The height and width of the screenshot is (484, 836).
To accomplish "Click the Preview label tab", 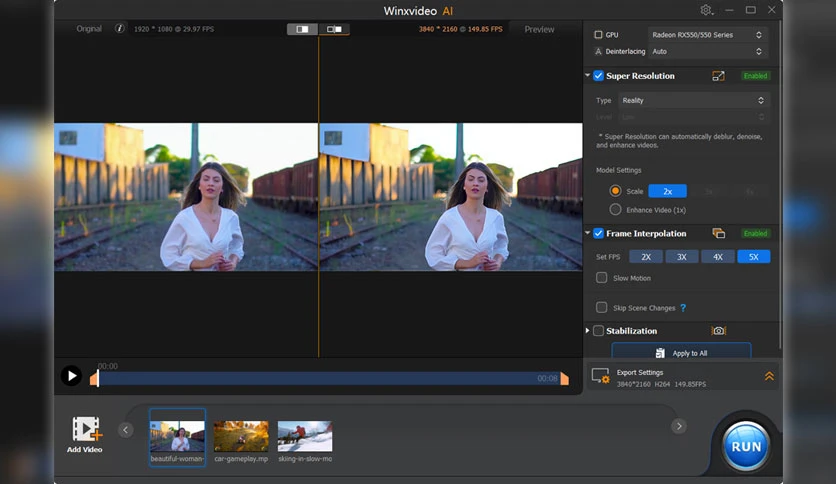I will tap(539, 29).
